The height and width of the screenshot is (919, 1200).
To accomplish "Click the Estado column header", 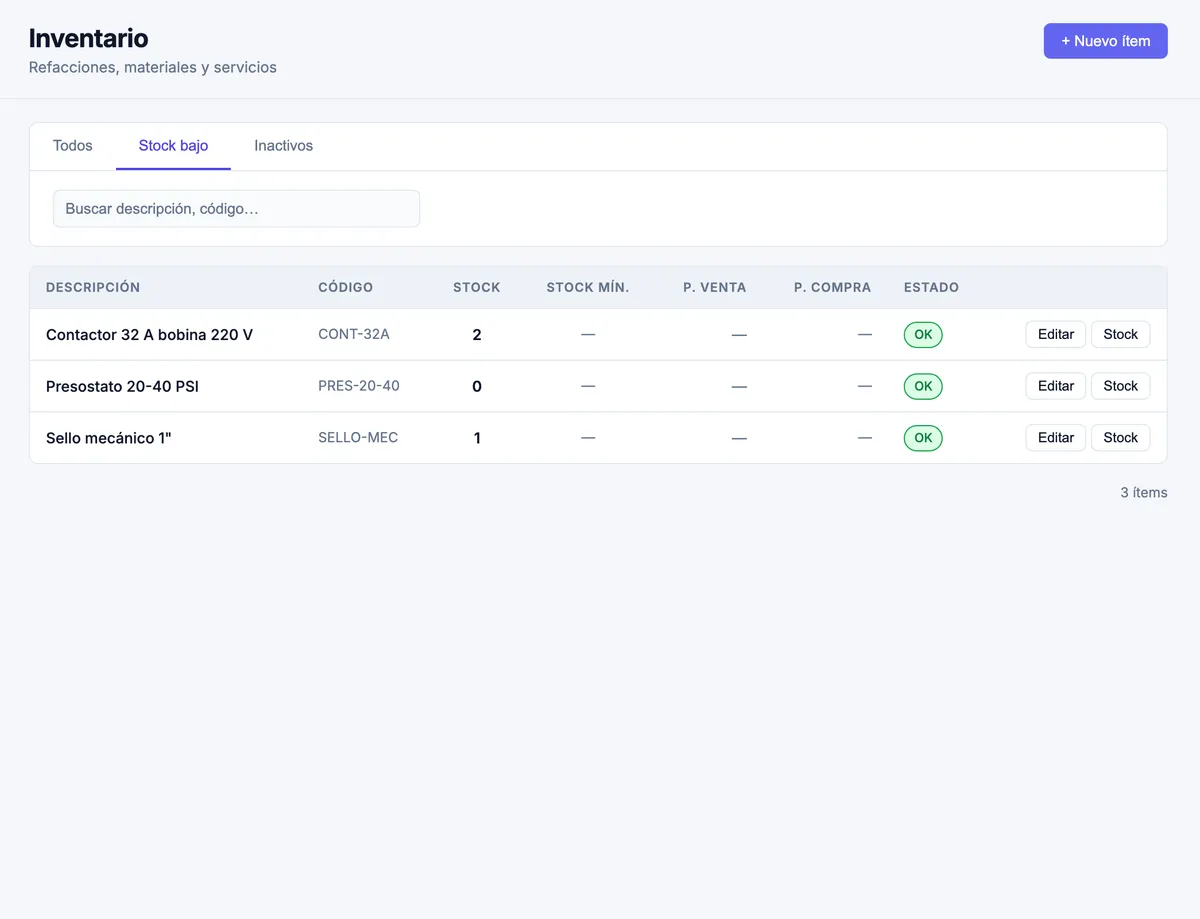I will (931, 287).
